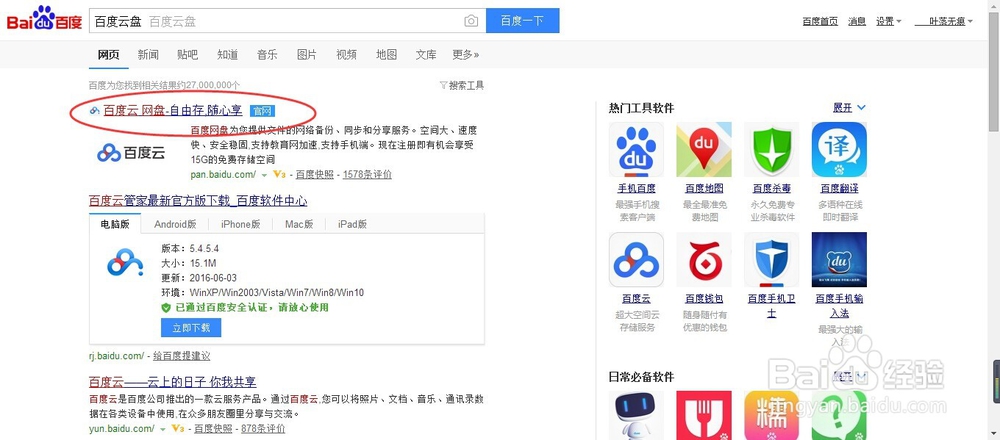This screenshot has width=1000, height=440.
Task: Click the Baidu logo
Action: coord(44,18)
